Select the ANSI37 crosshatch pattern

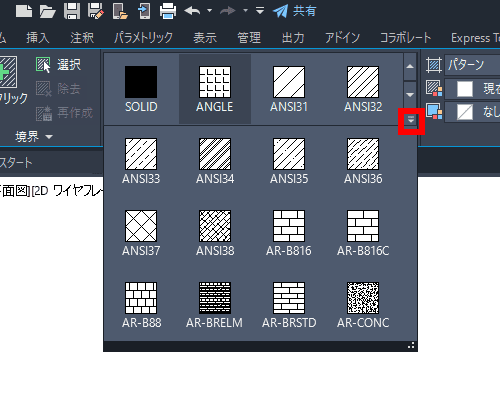pyautogui.click(x=141, y=233)
